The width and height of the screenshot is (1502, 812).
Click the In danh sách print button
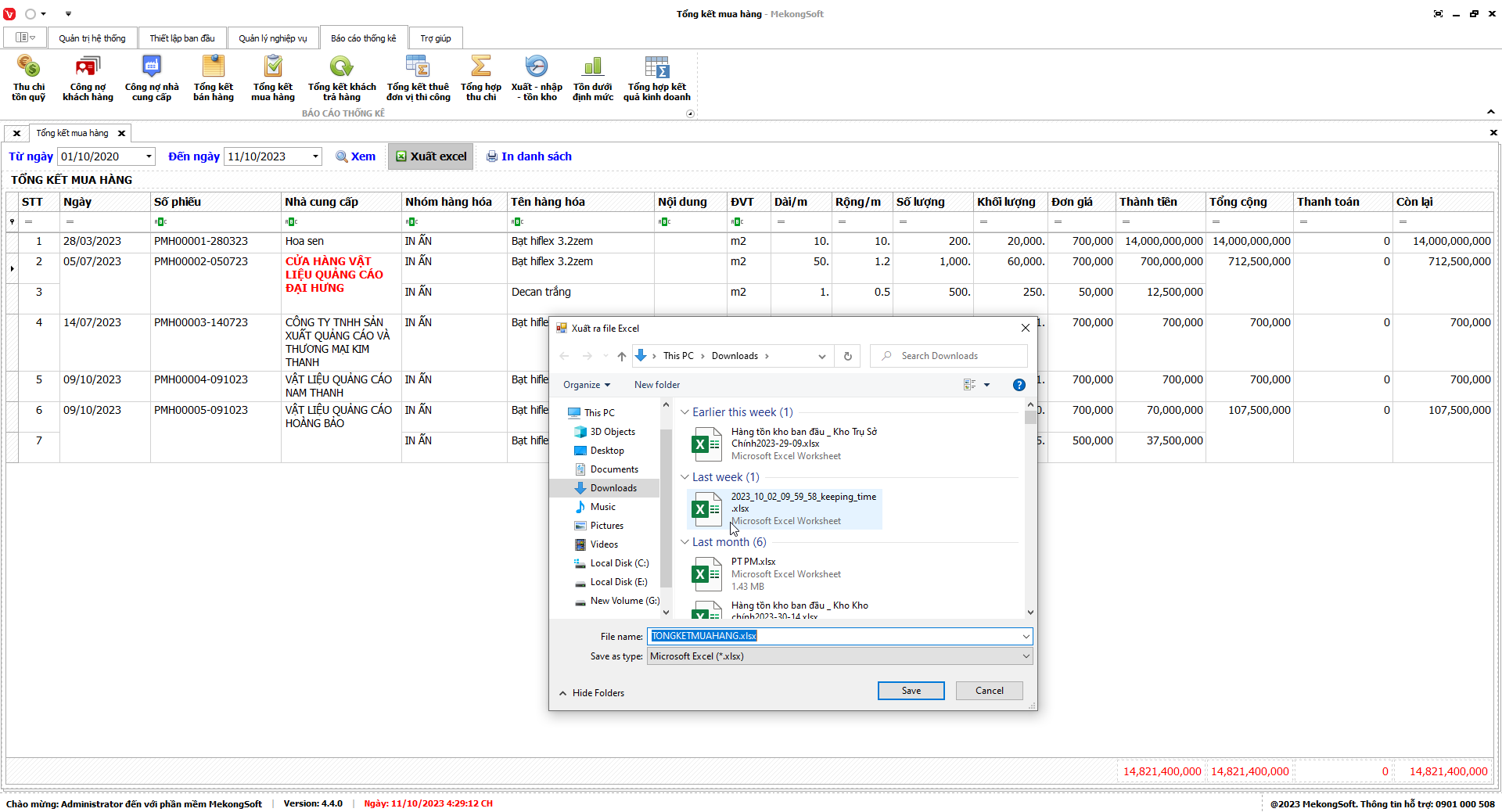pos(529,156)
